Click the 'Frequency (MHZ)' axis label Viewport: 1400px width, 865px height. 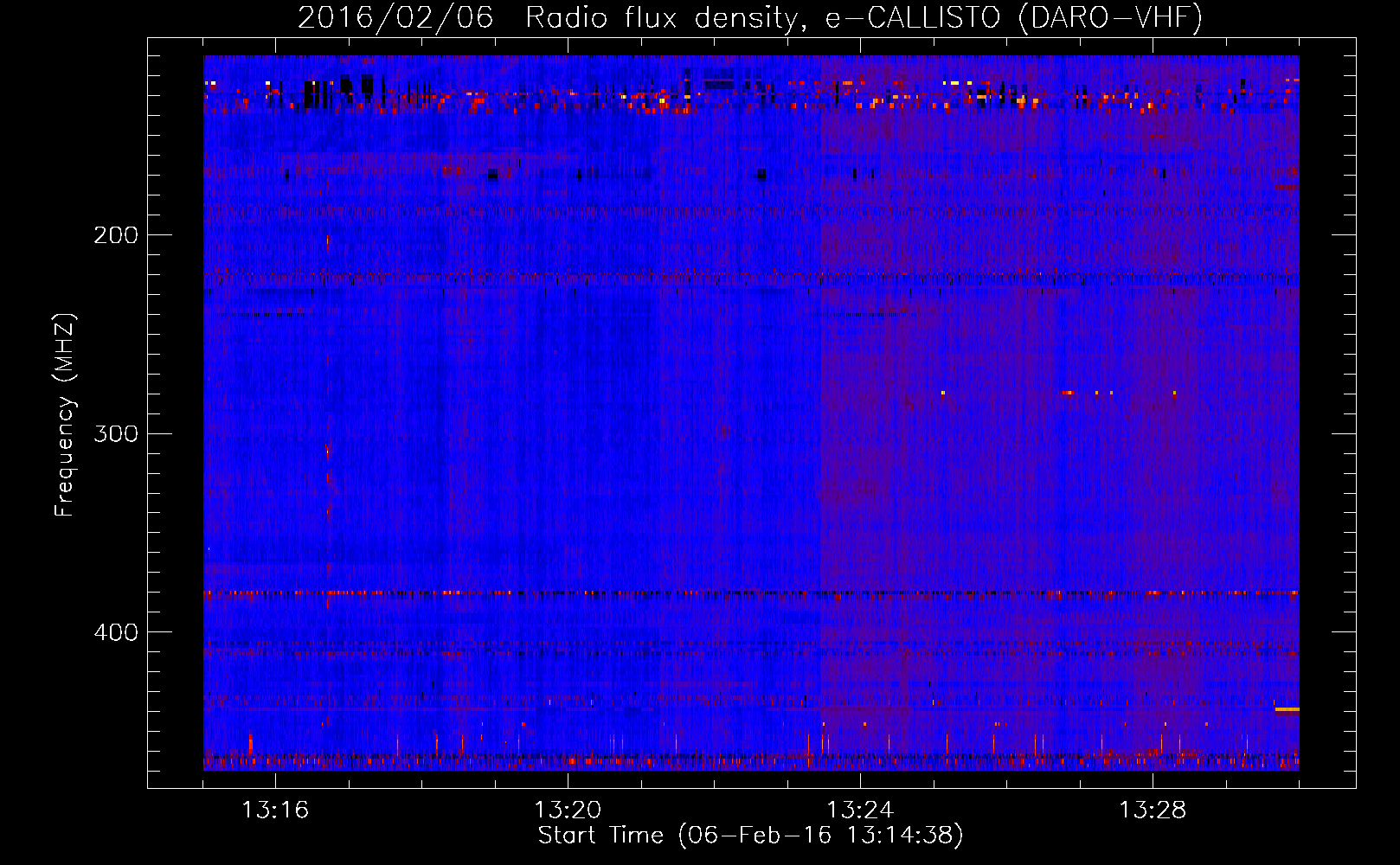(65, 415)
